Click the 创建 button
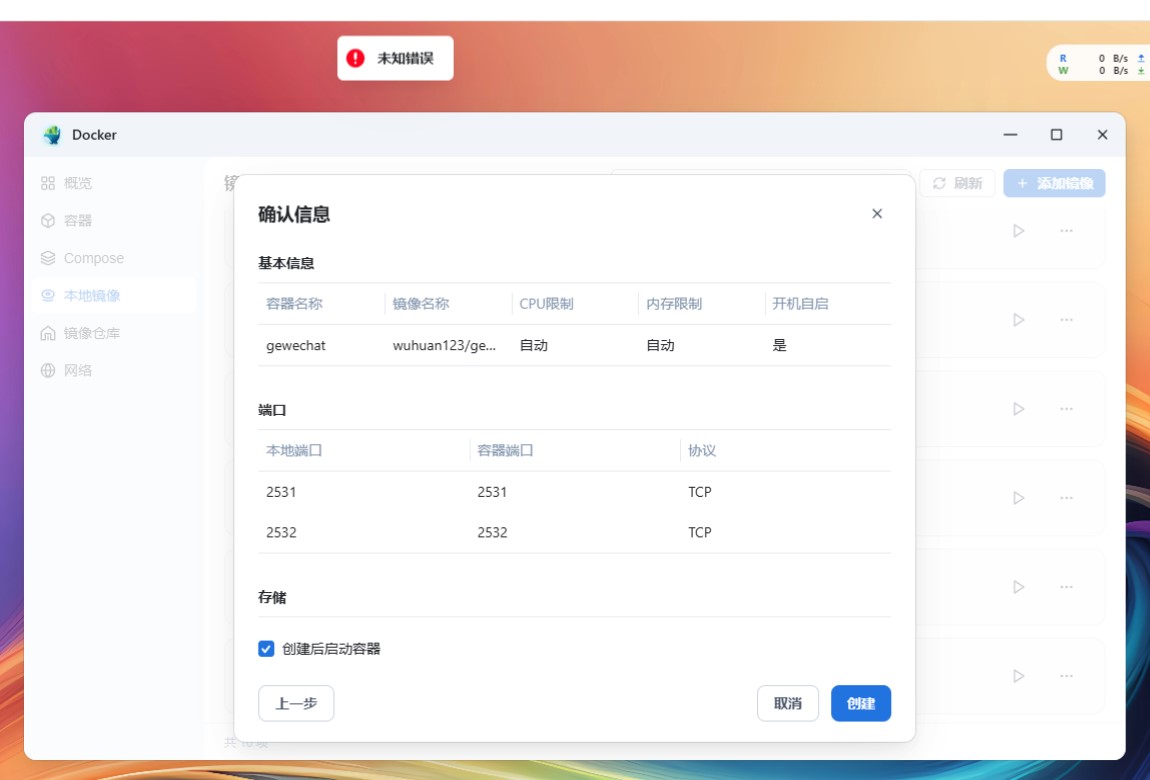 (860, 703)
